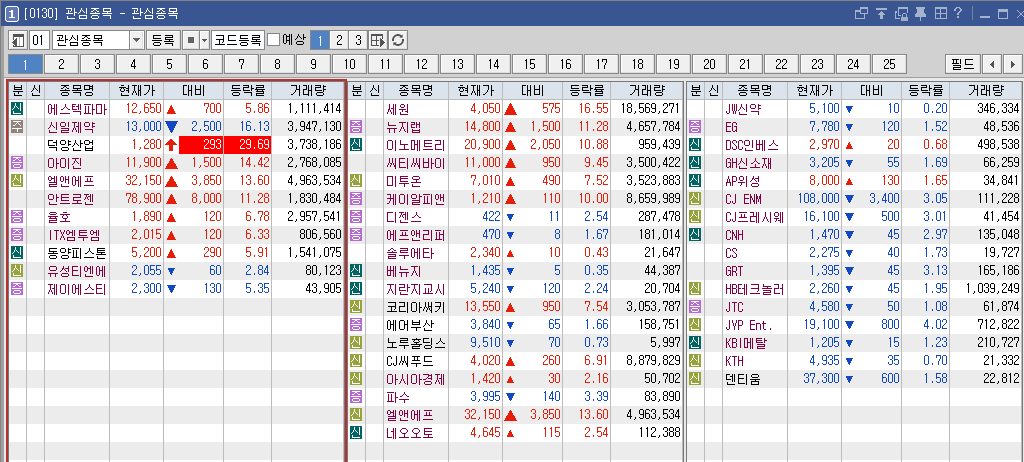Select stock 코리아써키 in the middle table
Image resolution: width=1024 pixels, height=462 pixels.
coord(415,306)
